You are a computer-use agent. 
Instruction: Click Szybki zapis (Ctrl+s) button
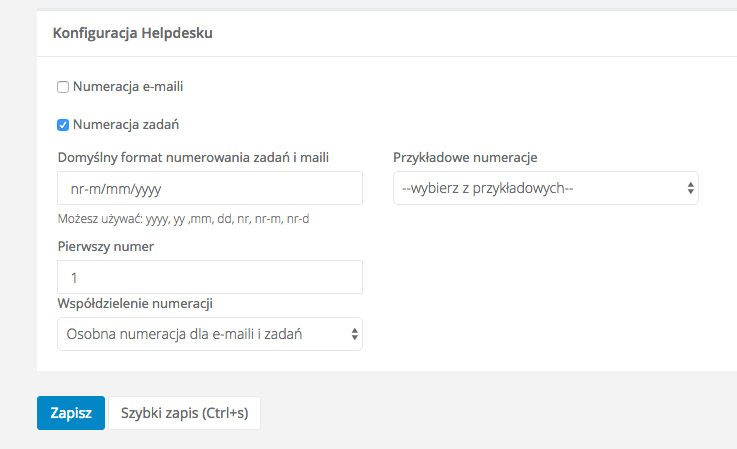click(x=184, y=412)
